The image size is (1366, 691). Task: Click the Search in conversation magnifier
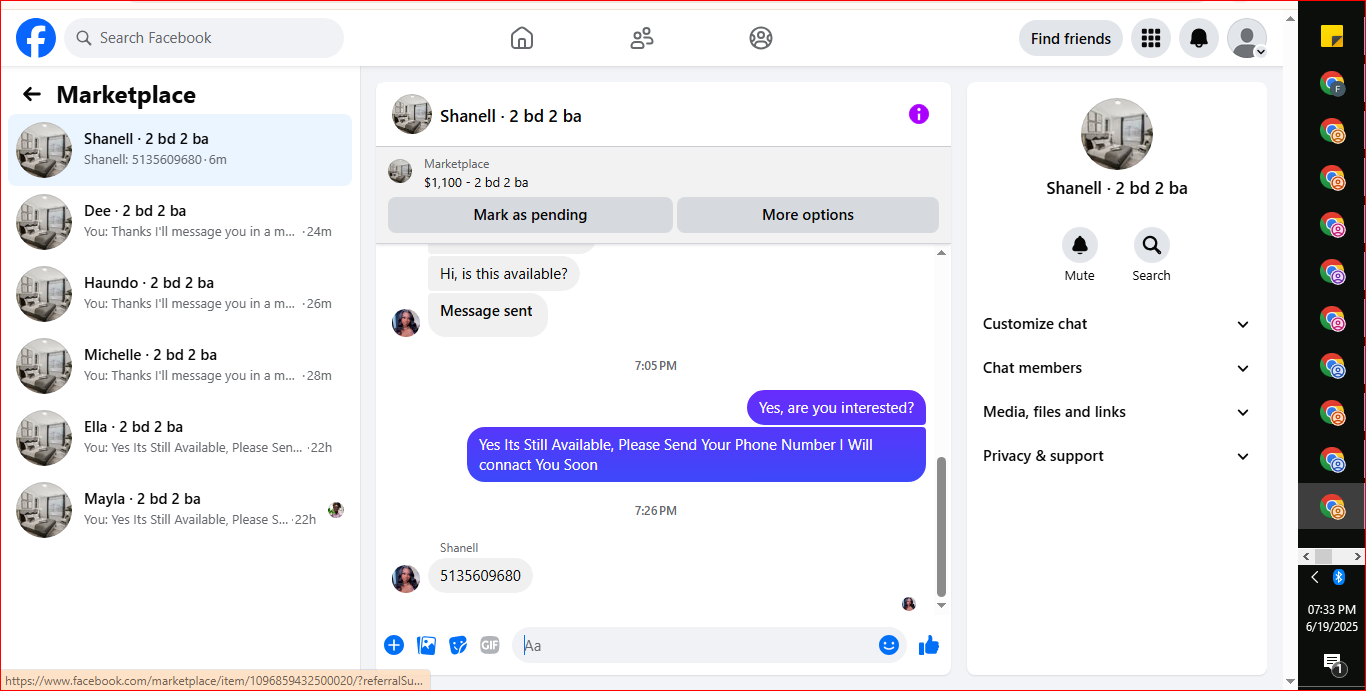pyautogui.click(x=1151, y=245)
